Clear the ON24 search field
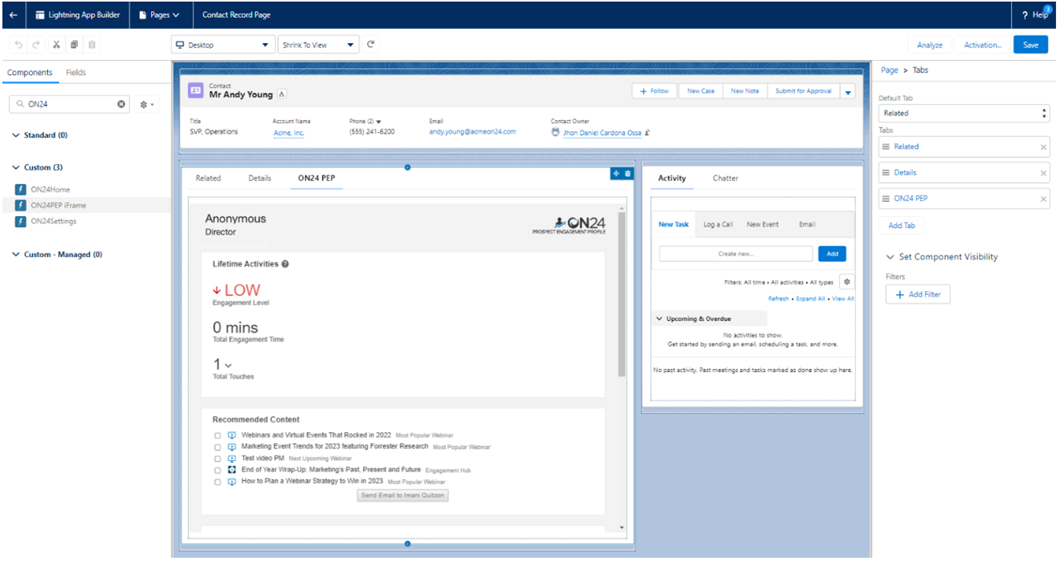 coord(121,104)
